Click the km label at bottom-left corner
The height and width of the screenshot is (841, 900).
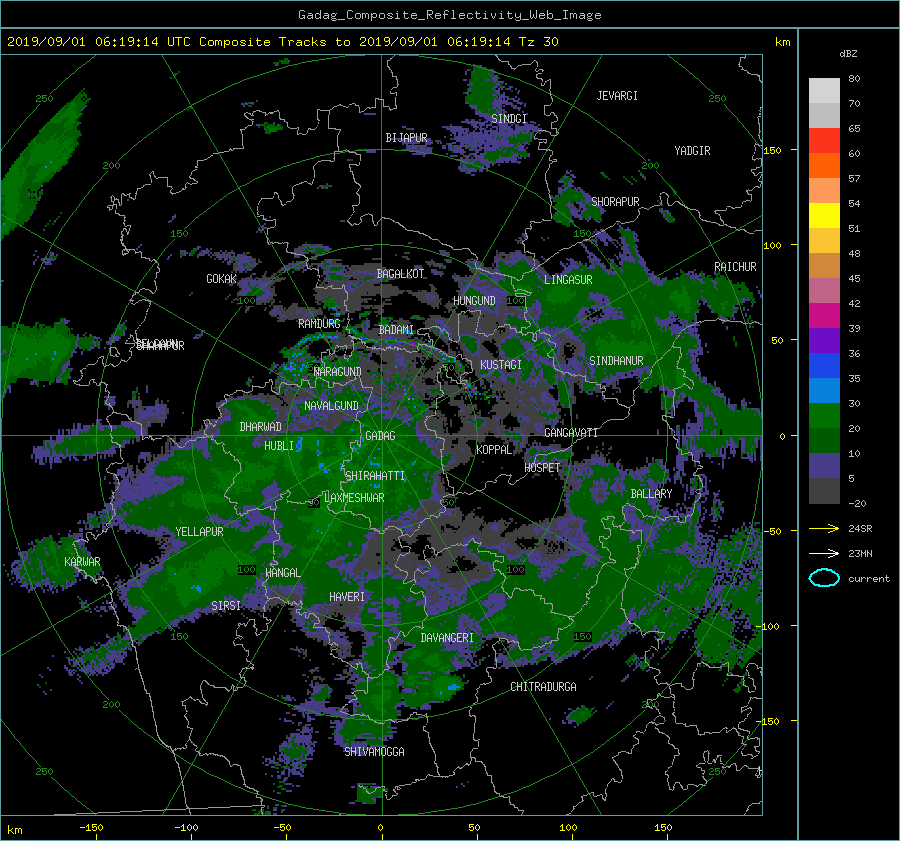point(14,830)
